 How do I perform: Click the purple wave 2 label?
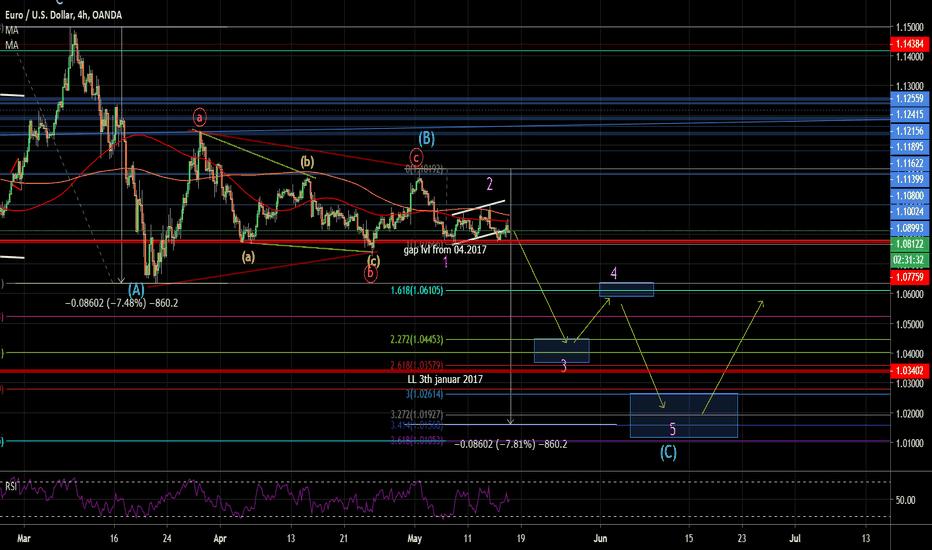490,184
